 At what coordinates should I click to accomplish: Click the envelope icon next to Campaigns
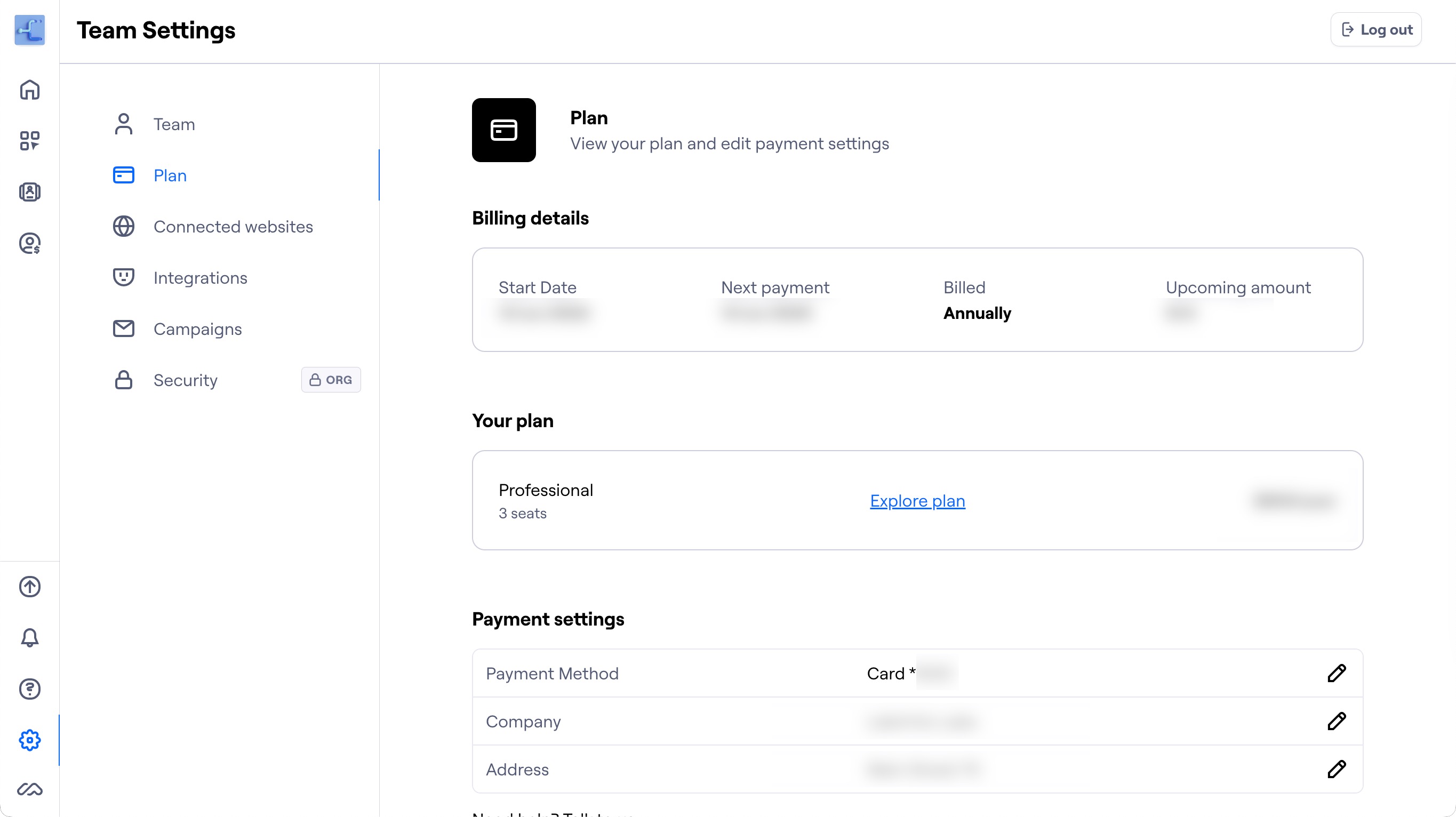(x=123, y=329)
